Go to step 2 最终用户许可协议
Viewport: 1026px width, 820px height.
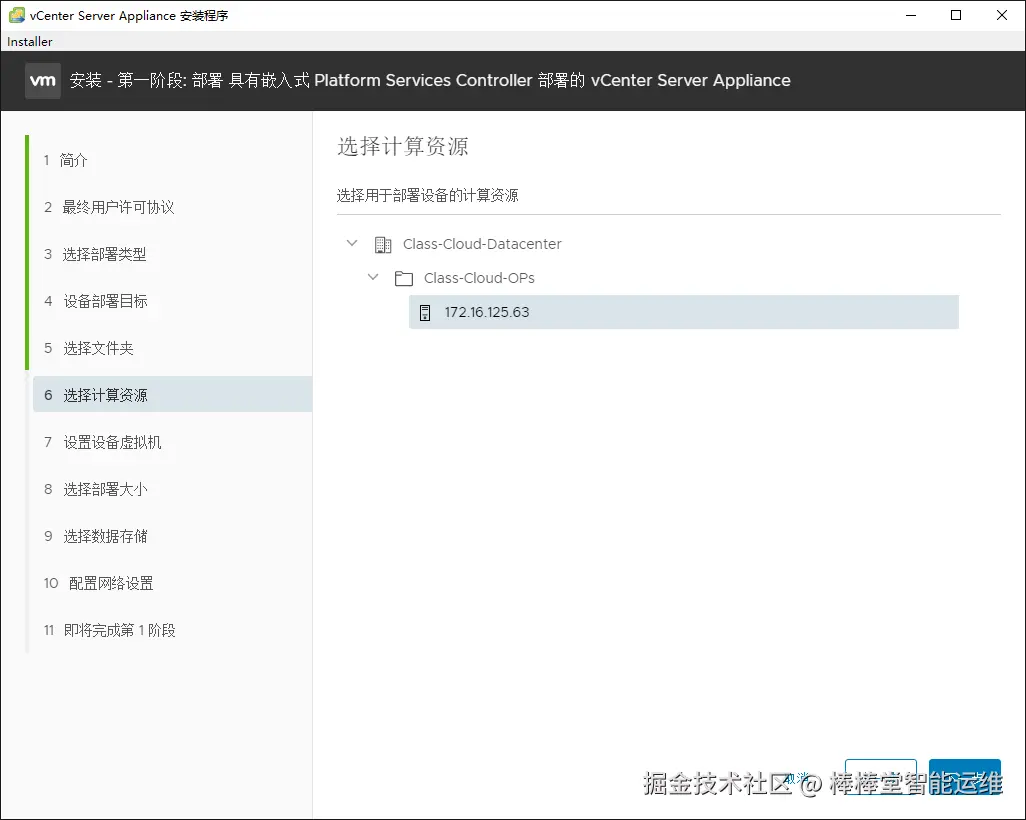pos(109,207)
